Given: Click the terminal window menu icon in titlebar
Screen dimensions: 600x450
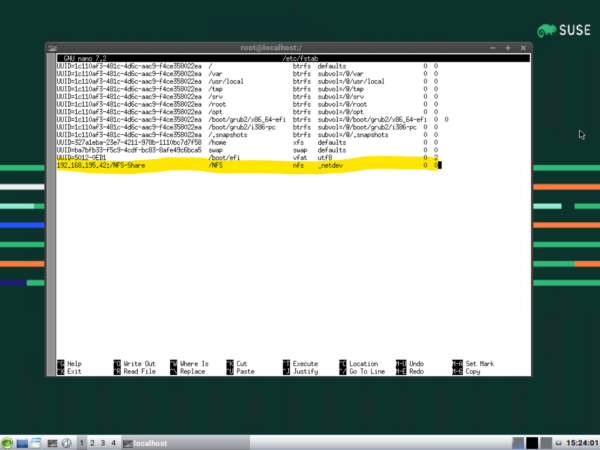Looking at the screenshot, I should point(52,48).
